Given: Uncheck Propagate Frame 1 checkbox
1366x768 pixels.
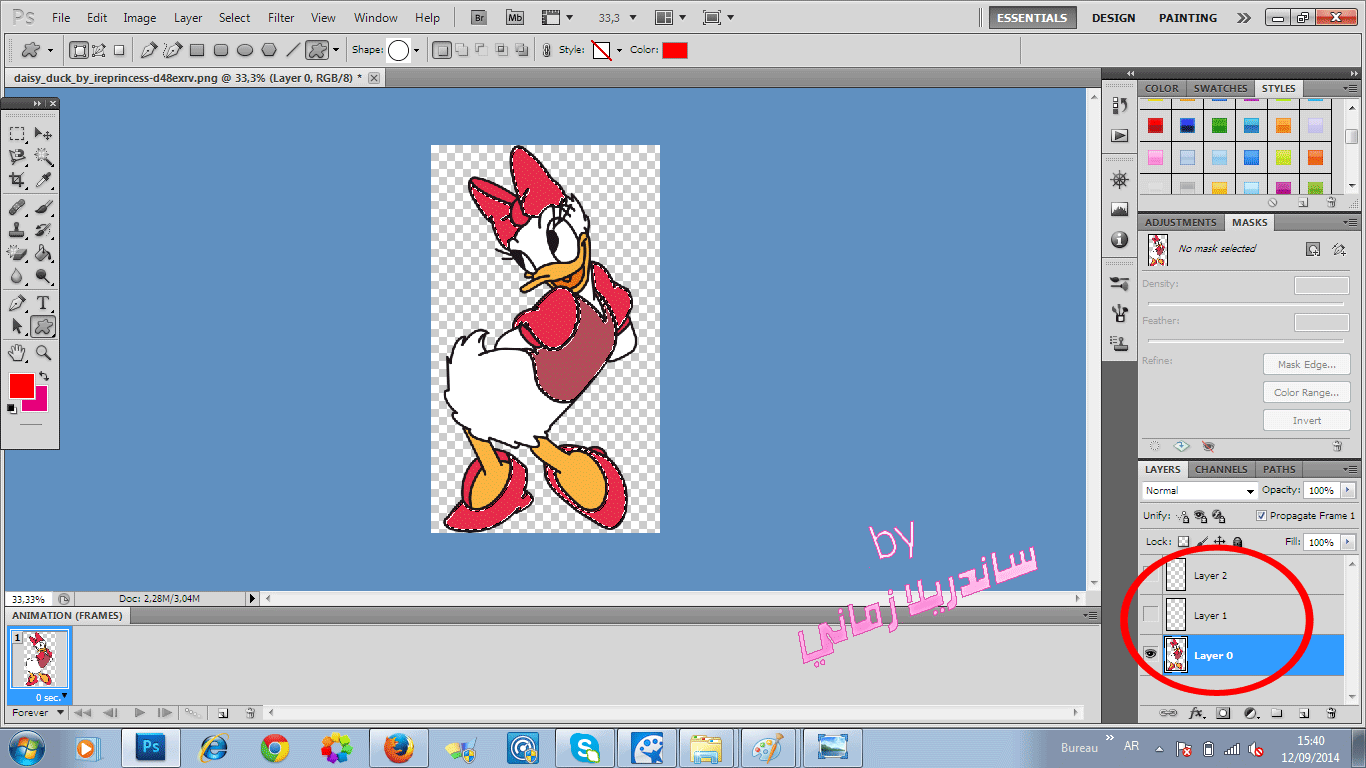Looking at the screenshot, I should pyautogui.click(x=1262, y=515).
